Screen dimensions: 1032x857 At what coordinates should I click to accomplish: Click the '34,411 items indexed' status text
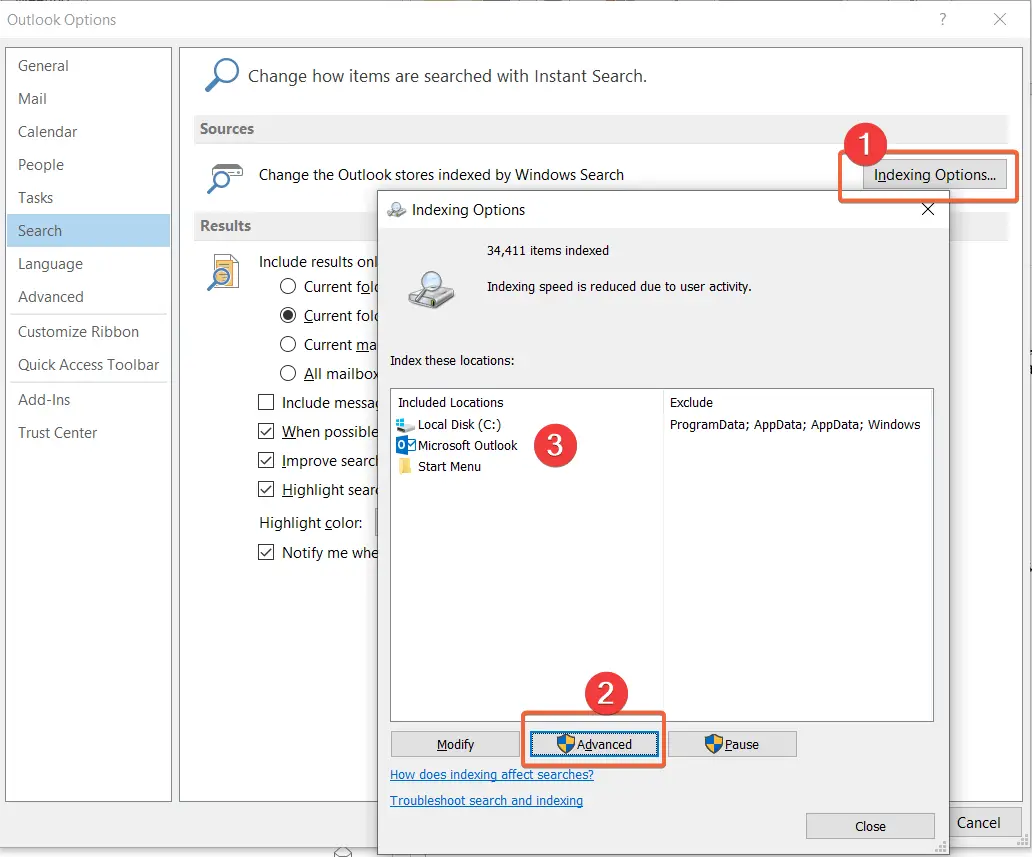click(548, 250)
